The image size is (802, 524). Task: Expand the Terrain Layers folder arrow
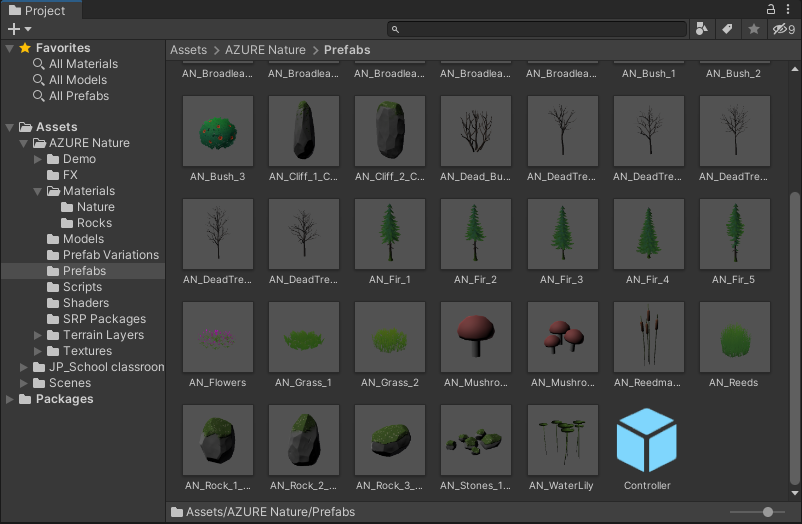pos(37,335)
